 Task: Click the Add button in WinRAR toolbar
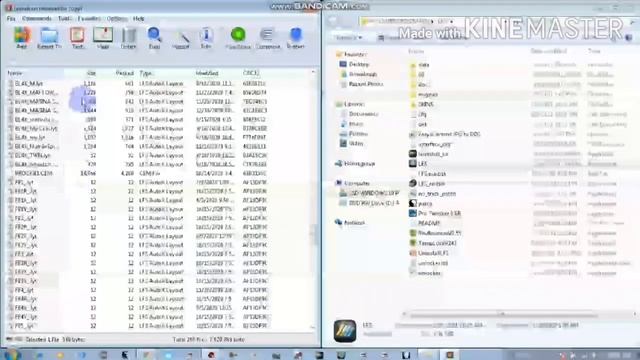tap(22, 38)
